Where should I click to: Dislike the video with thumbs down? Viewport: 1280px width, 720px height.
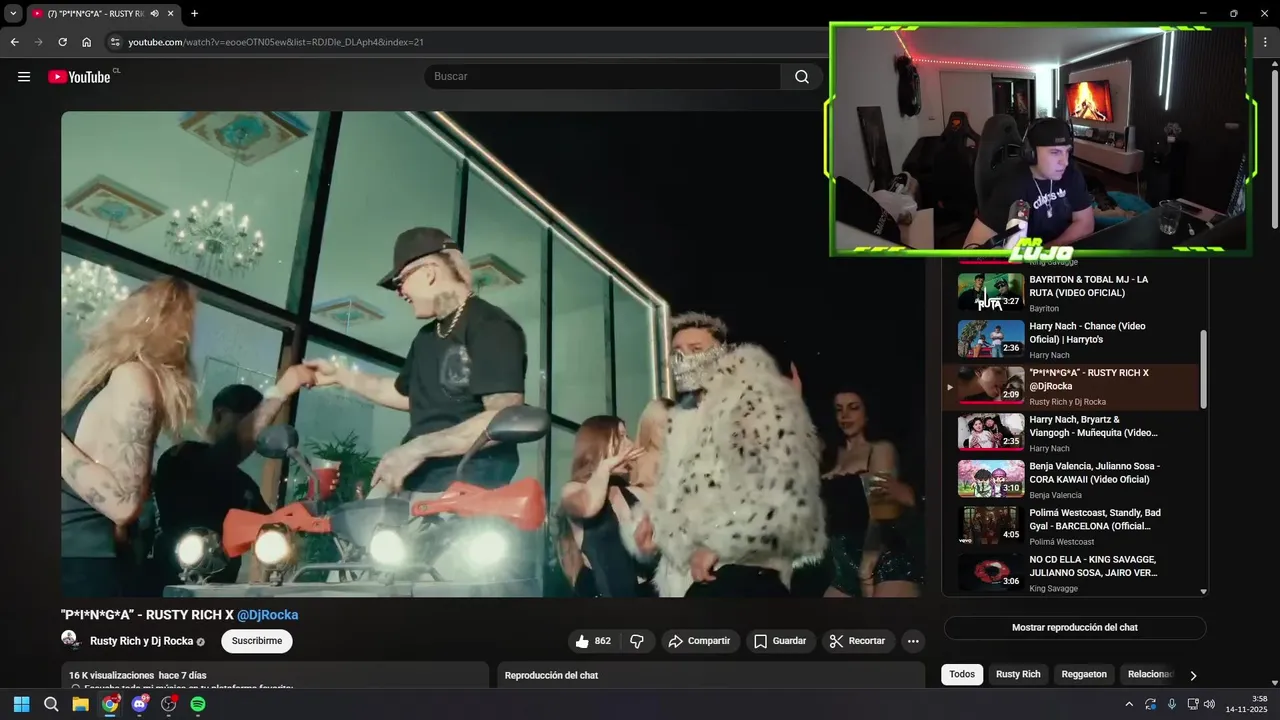tap(637, 641)
